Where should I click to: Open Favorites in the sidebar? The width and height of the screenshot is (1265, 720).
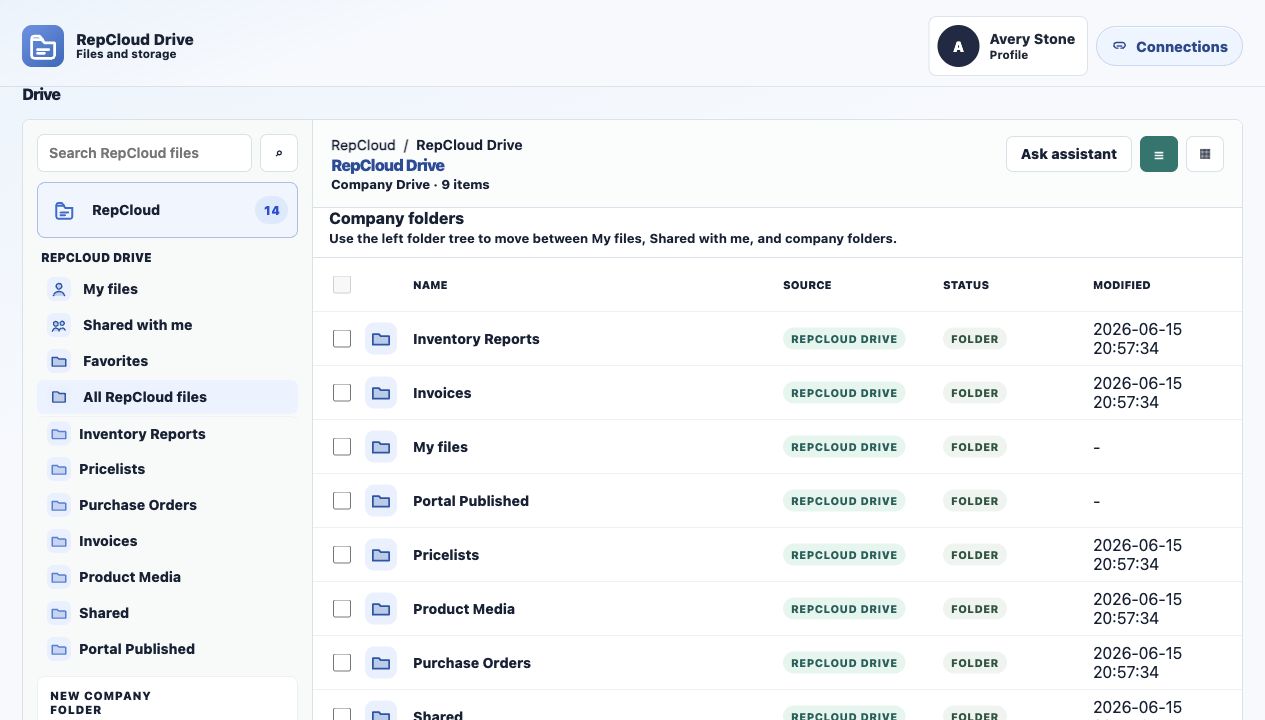pos(167,361)
